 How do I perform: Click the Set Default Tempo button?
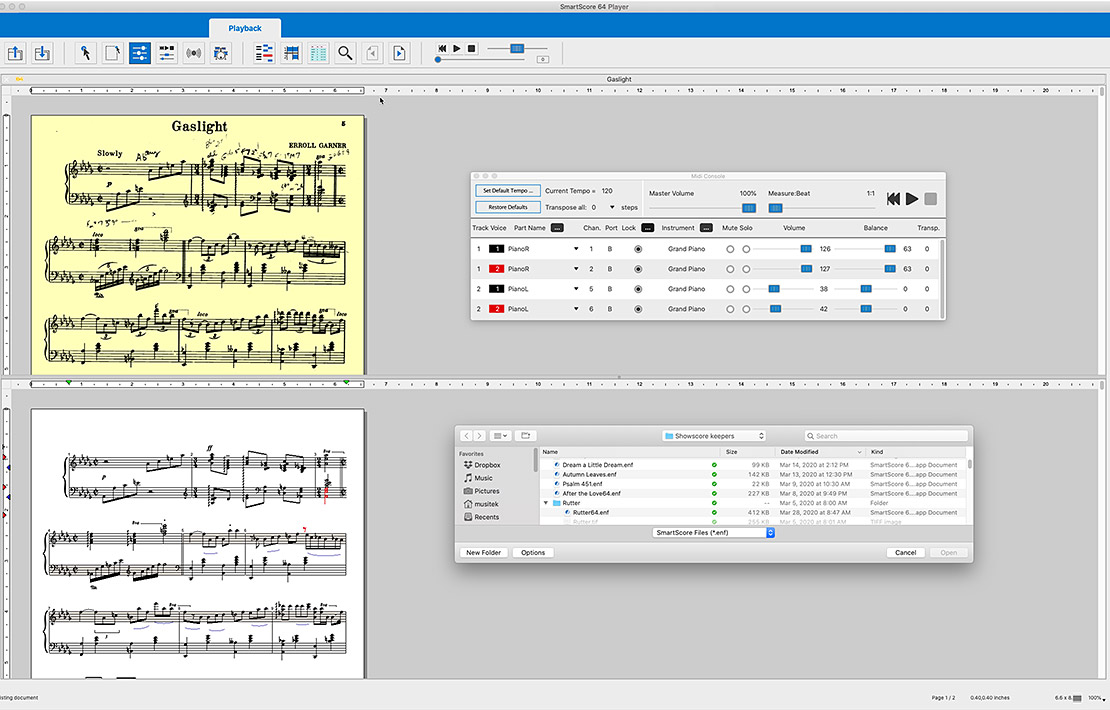(508, 190)
